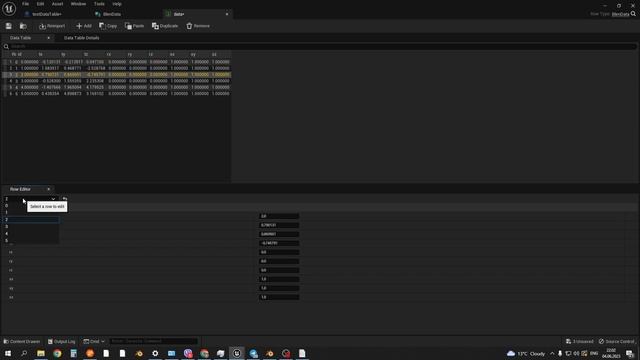Open the Asset menu
This screenshot has width=640, height=360.
click(x=58, y=4)
